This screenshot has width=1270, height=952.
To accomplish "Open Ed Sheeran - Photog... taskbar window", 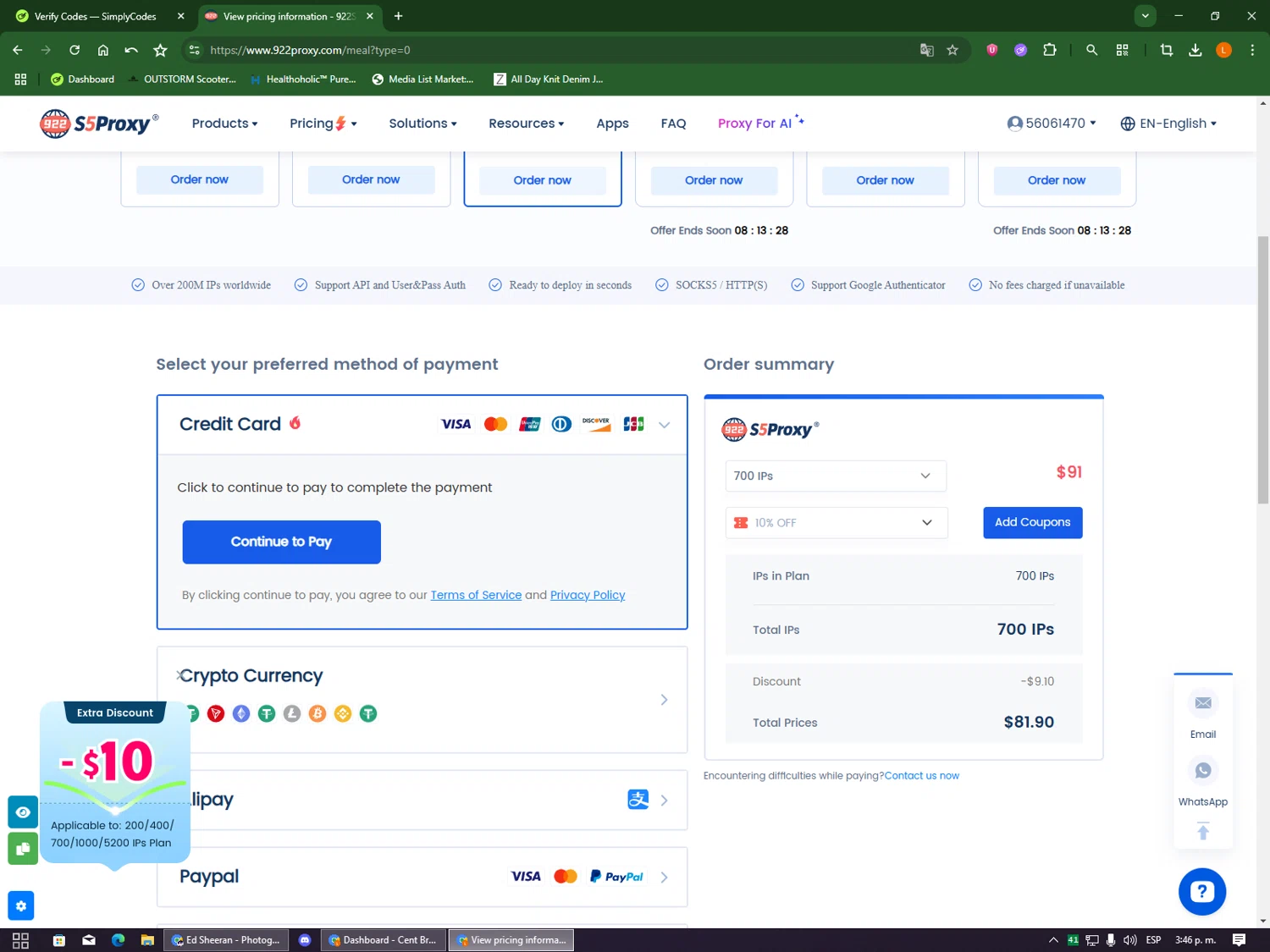I will click(x=226, y=940).
